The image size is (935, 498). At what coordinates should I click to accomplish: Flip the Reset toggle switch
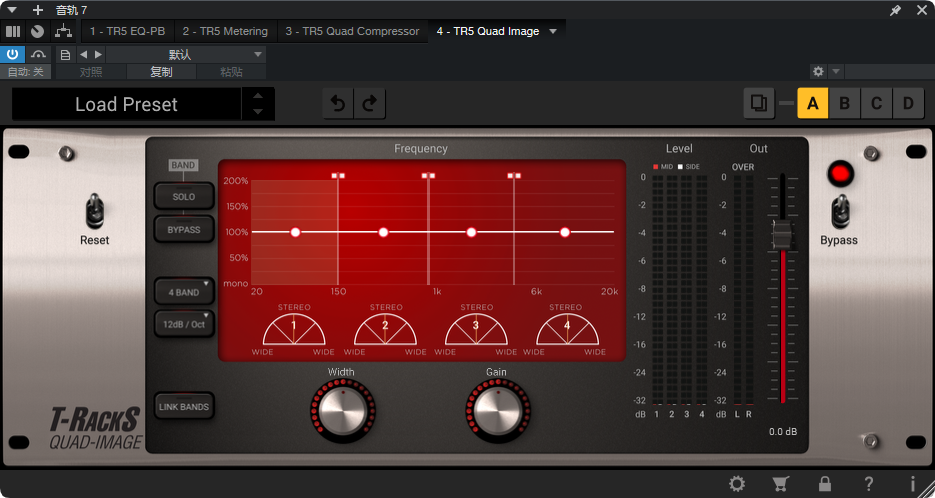point(95,211)
